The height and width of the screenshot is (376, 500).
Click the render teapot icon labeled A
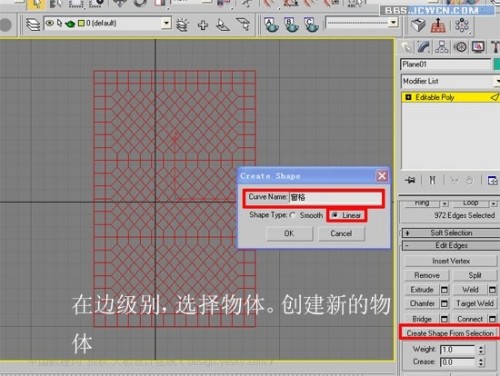tap(271, 25)
